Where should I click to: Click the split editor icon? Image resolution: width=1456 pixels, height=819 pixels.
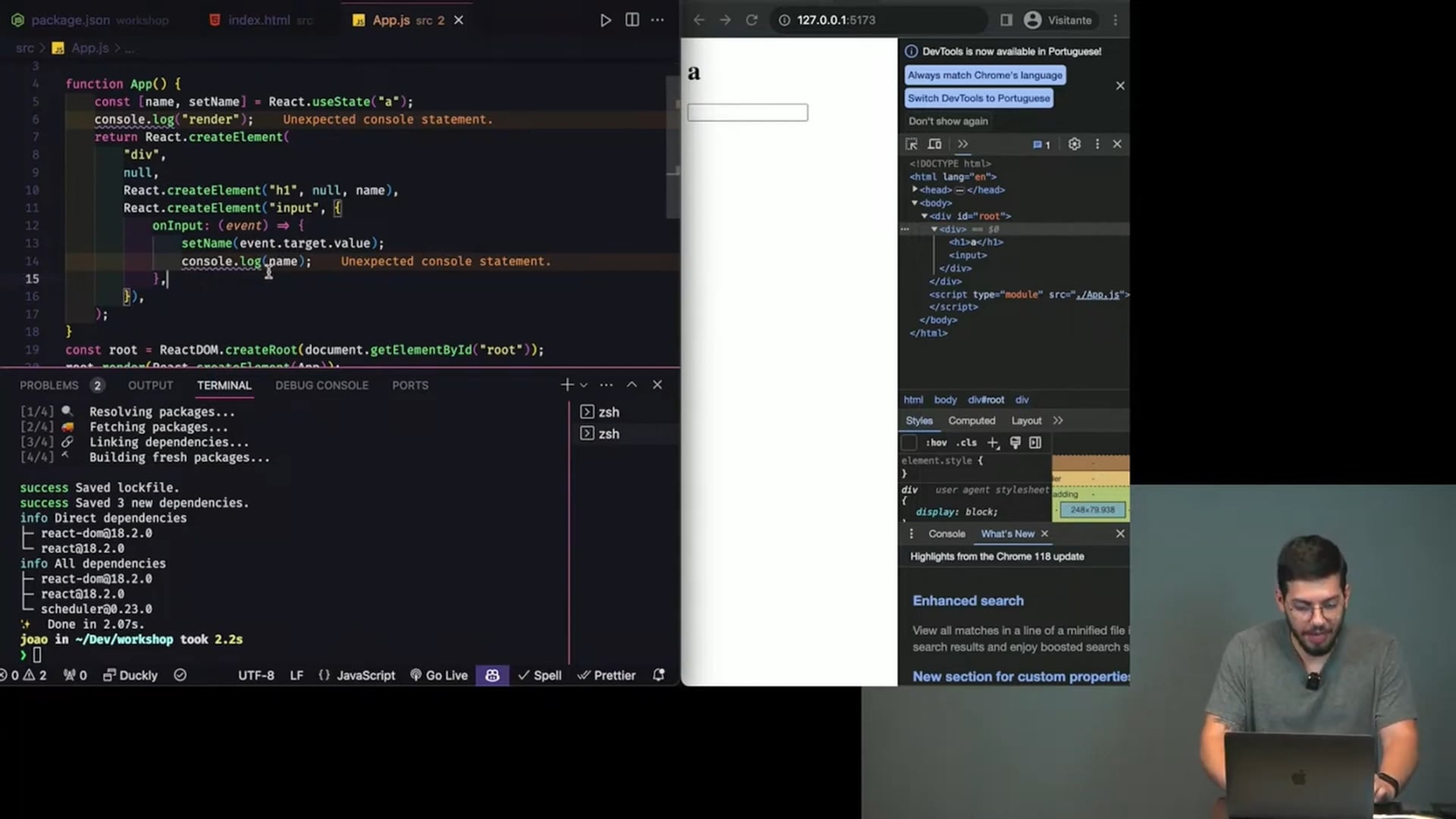click(x=632, y=20)
